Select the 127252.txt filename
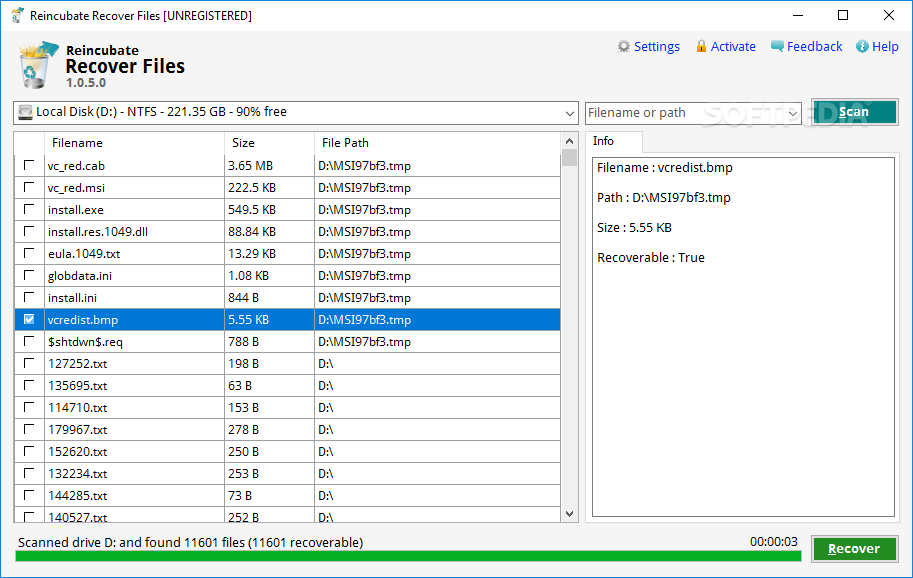The image size is (913, 578). pos(77,364)
